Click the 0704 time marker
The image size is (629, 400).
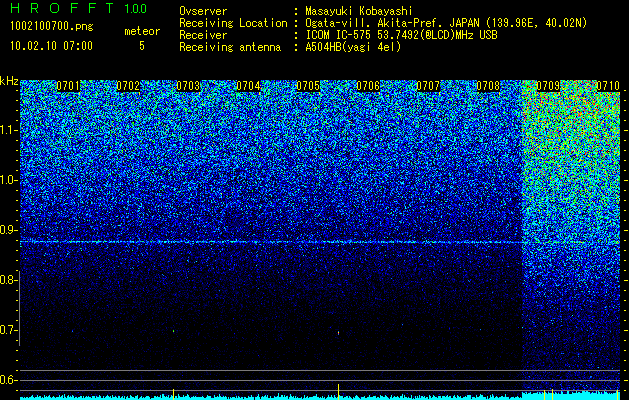[248, 86]
